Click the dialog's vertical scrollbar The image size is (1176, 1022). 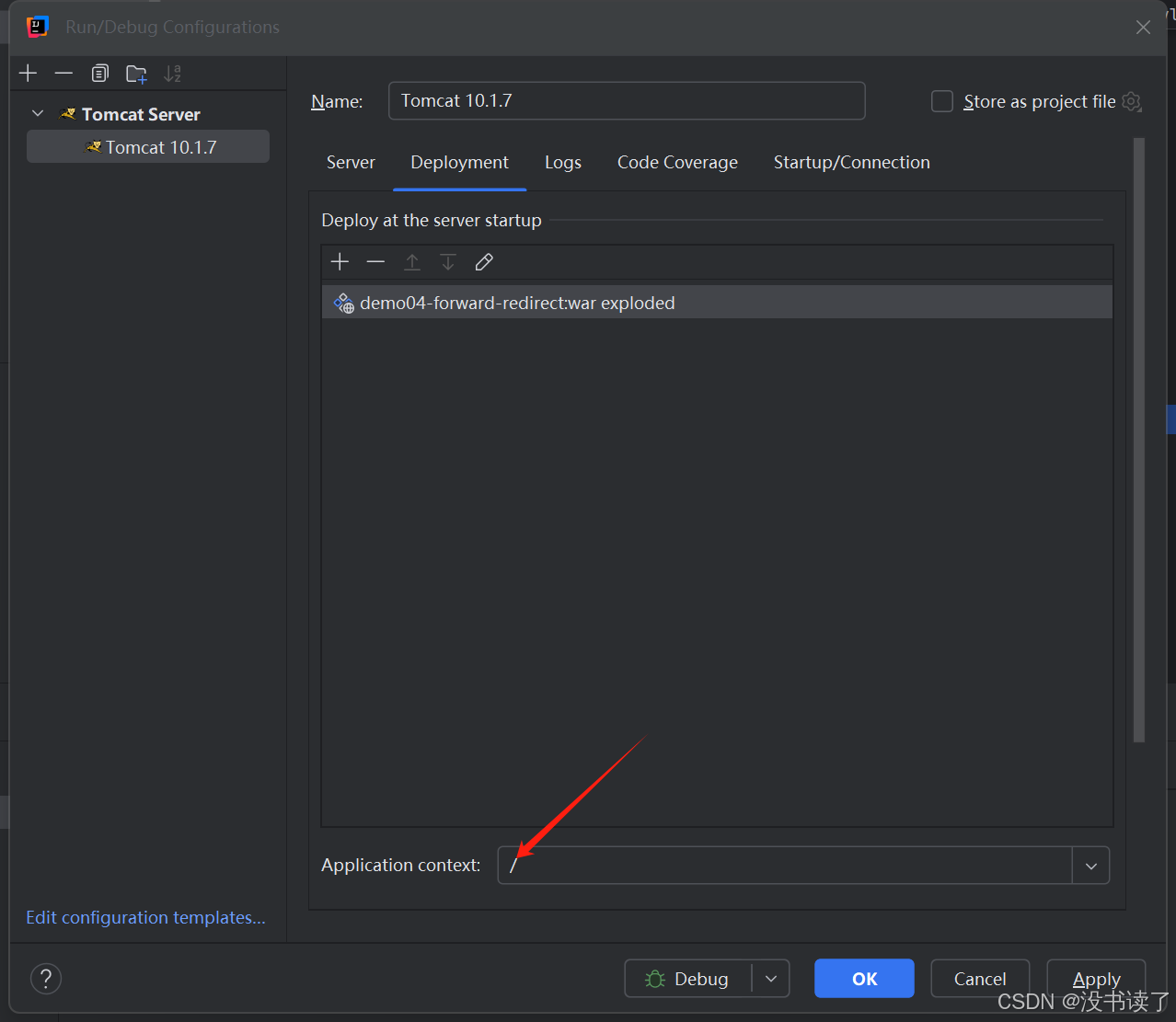tap(1139, 440)
